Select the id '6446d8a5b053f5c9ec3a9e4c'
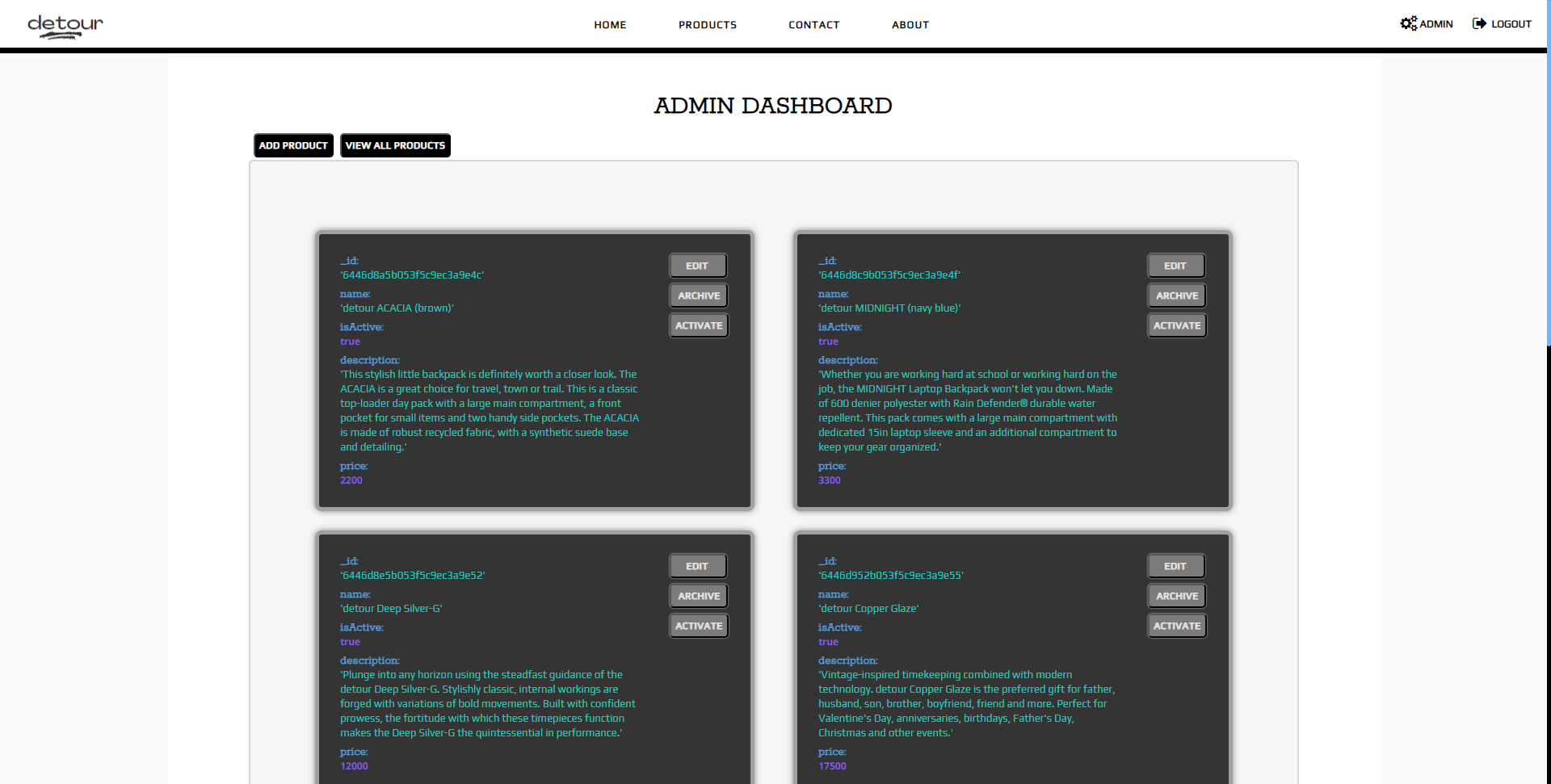The width and height of the screenshot is (1551, 784). (x=412, y=275)
